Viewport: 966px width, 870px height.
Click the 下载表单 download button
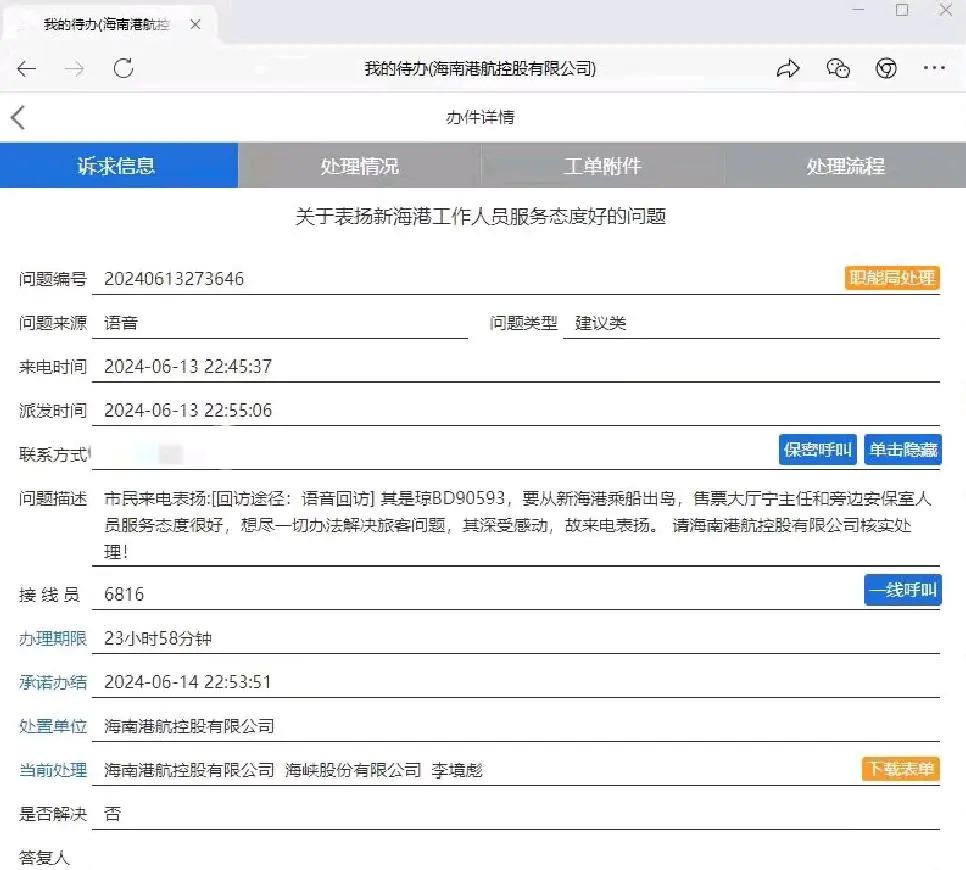(900, 769)
